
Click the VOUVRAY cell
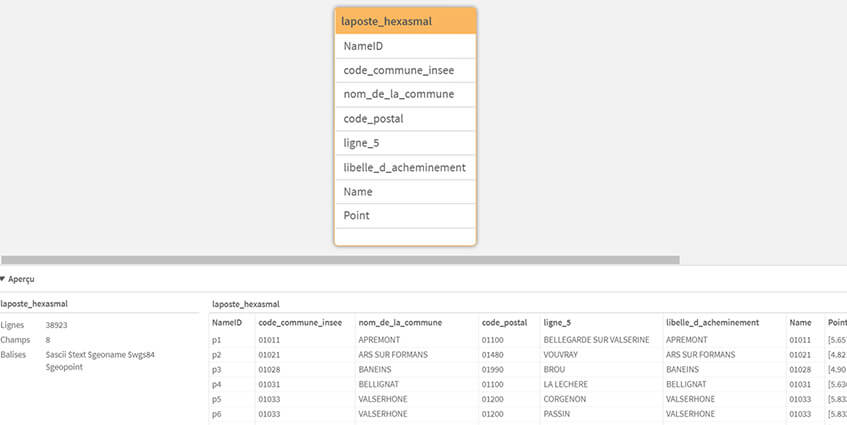tap(560, 355)
